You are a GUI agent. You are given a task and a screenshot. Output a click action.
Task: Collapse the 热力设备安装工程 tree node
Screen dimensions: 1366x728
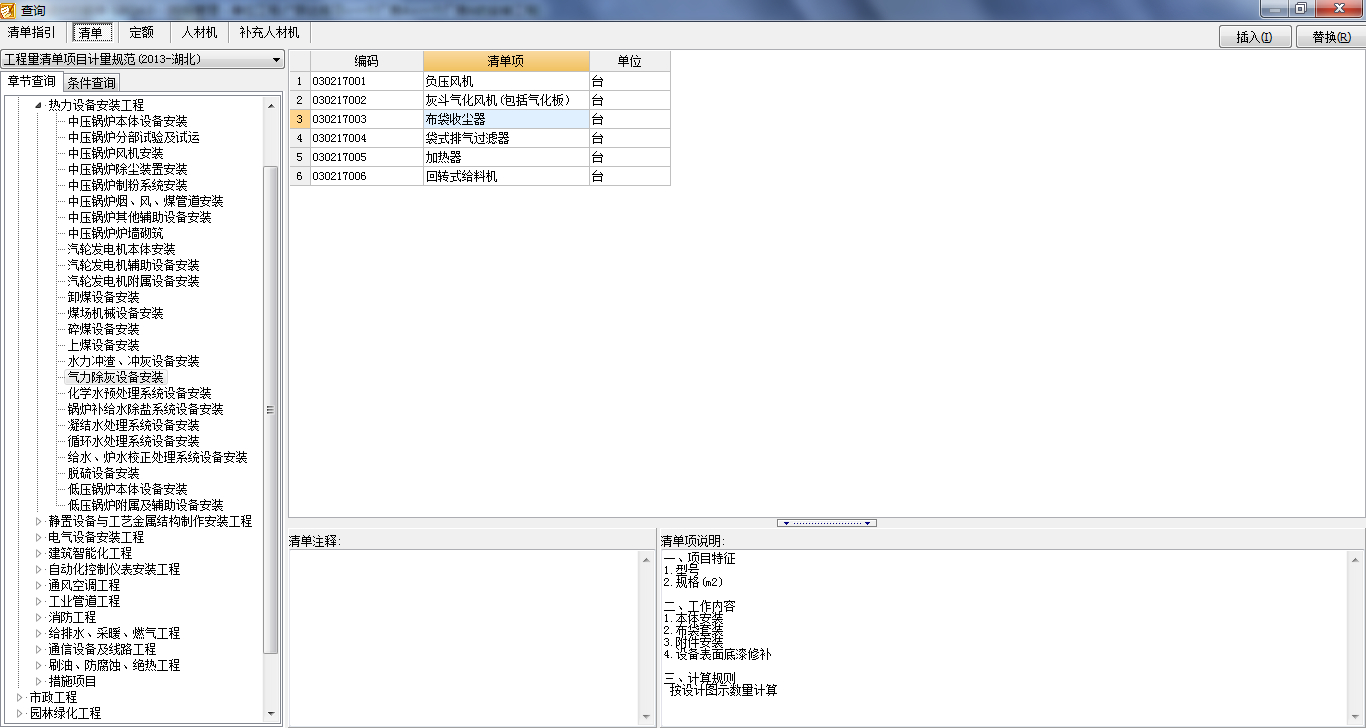pos(39,105)
